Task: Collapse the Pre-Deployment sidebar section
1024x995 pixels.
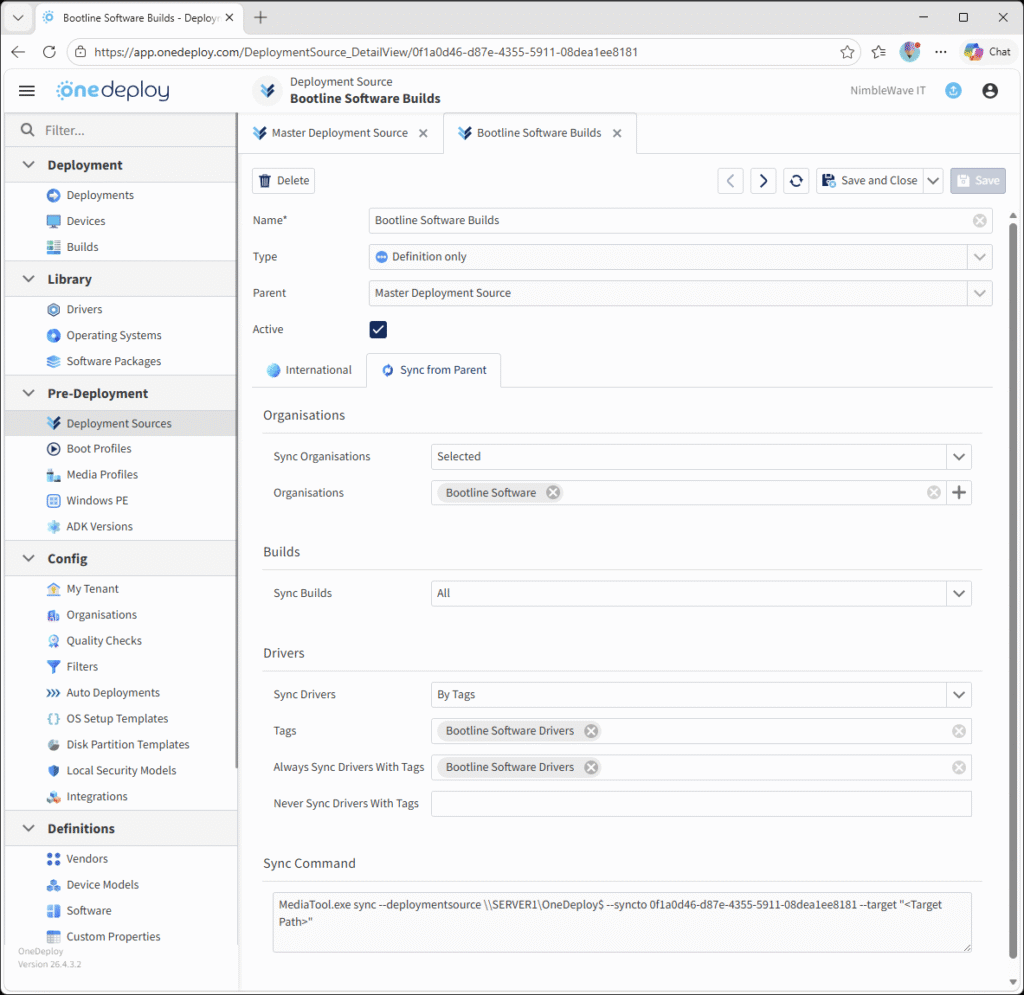Action: click(29, 394)
